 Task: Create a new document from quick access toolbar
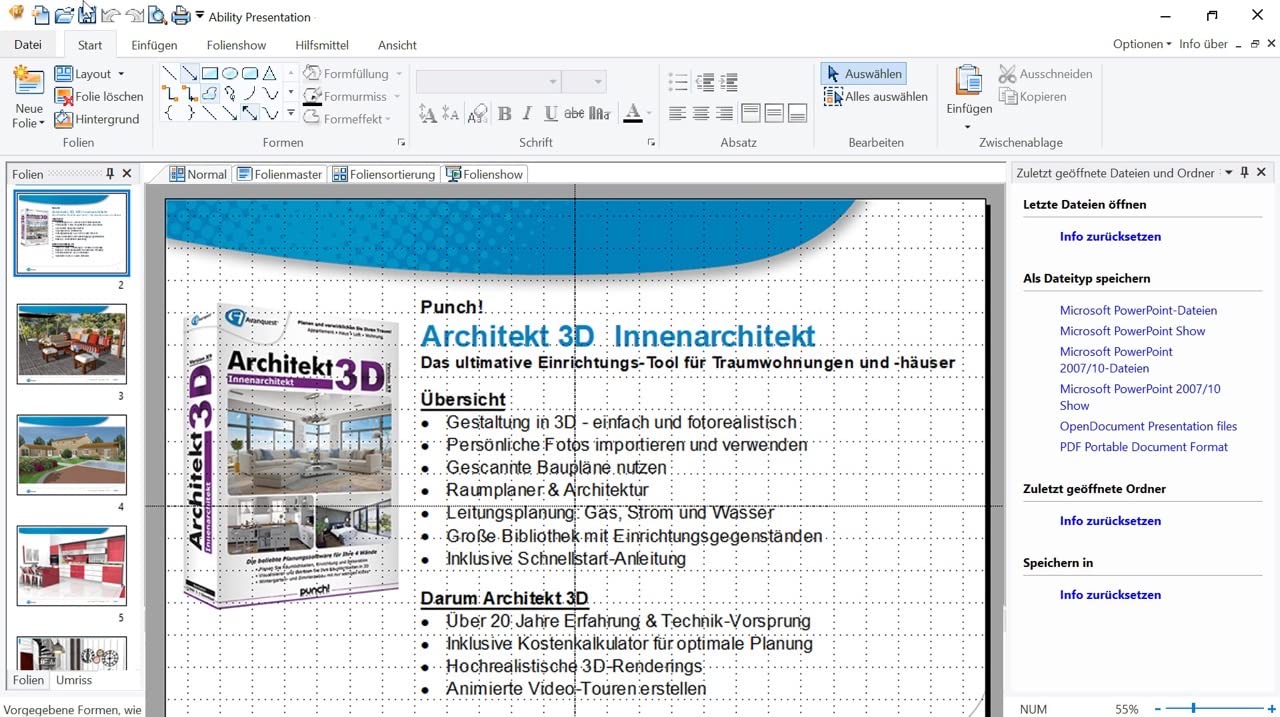point(40,15)
